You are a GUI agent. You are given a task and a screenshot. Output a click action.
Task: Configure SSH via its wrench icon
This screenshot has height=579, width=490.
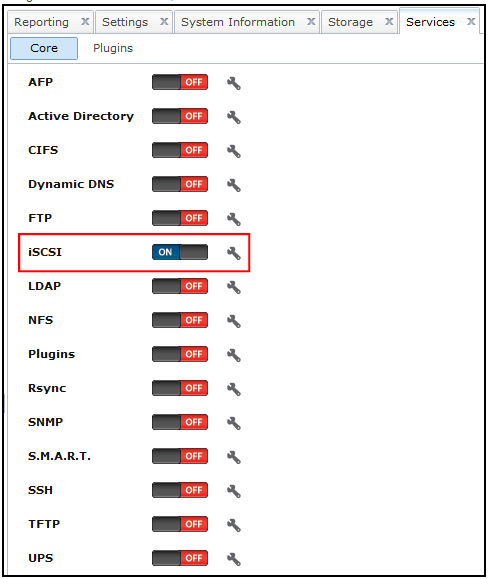pyautogui.click(x=234, y=491)
